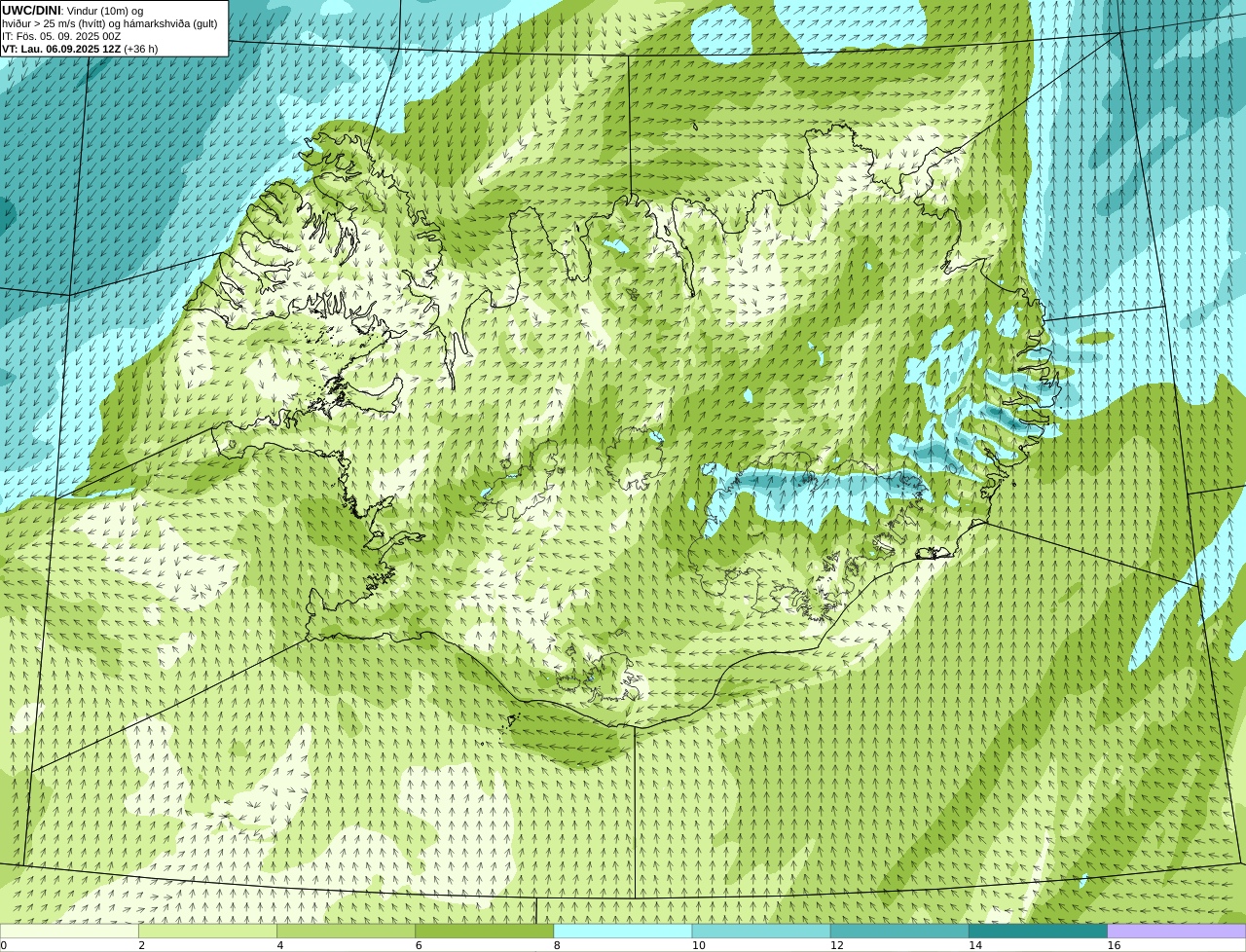Click the legend label '16'
Viewport: 1246px width, 952px height.
point(1114,945)
